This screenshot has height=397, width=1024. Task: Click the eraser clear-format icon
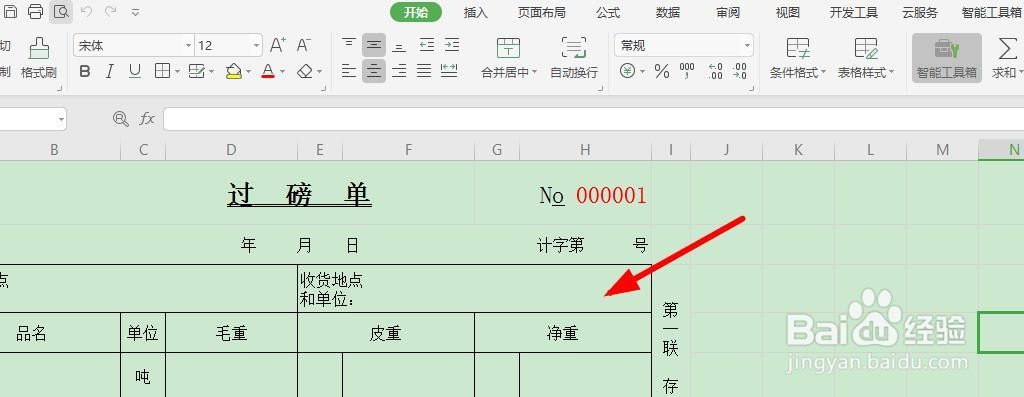coord(305,71)
